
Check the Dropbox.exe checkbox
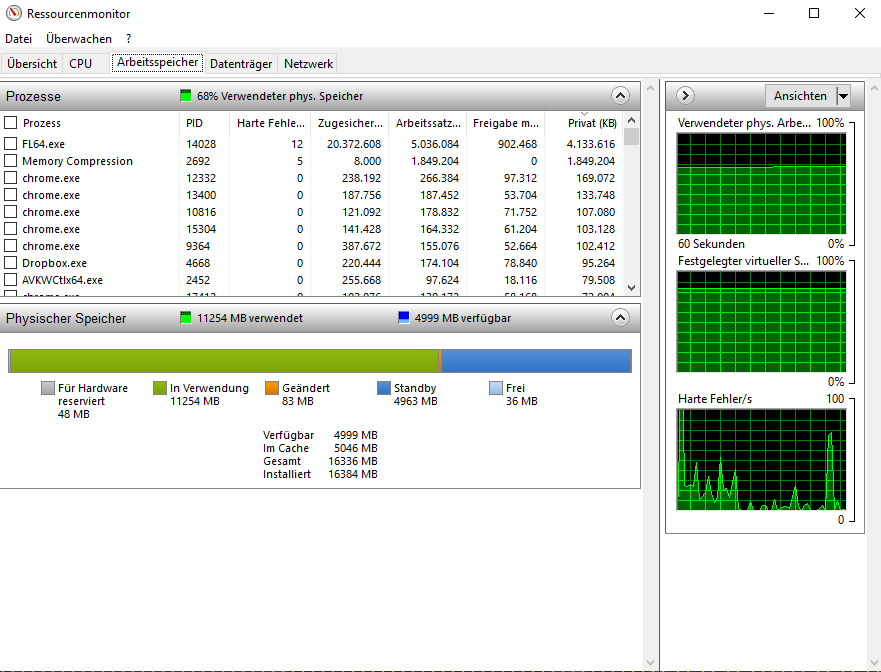[10, 263]
